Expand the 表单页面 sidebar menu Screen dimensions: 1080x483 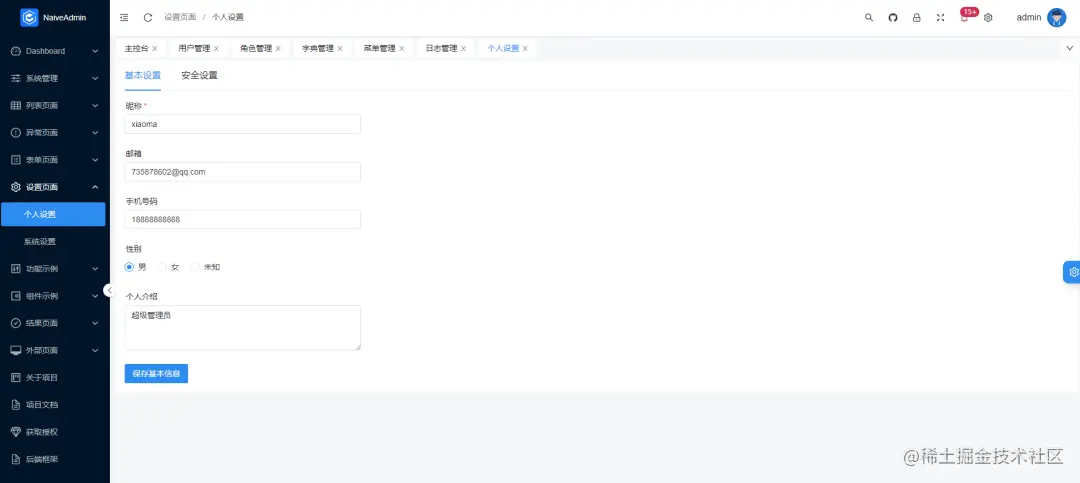click(x=95, y=160)
